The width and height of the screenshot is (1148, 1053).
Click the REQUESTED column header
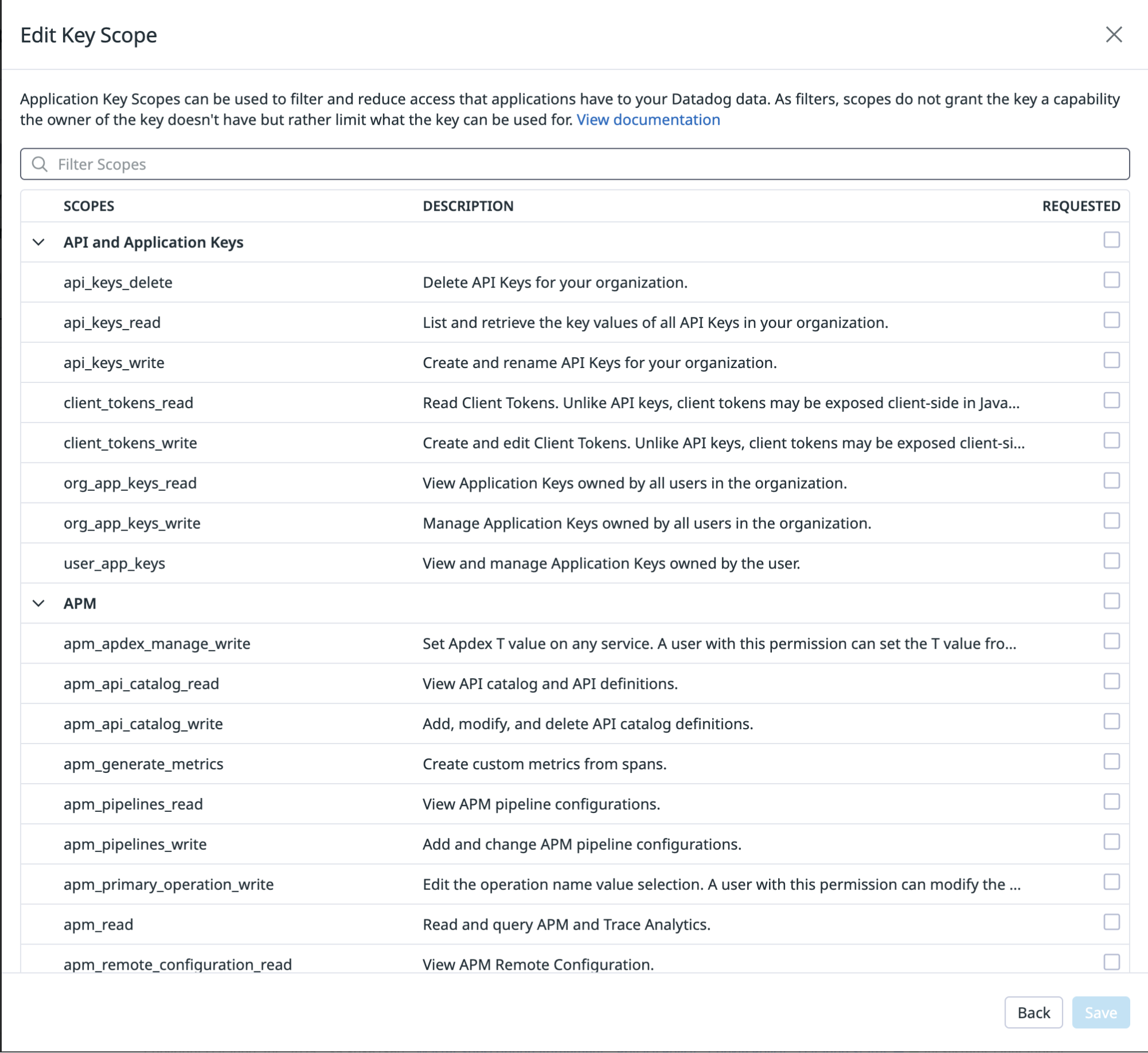1081,206
